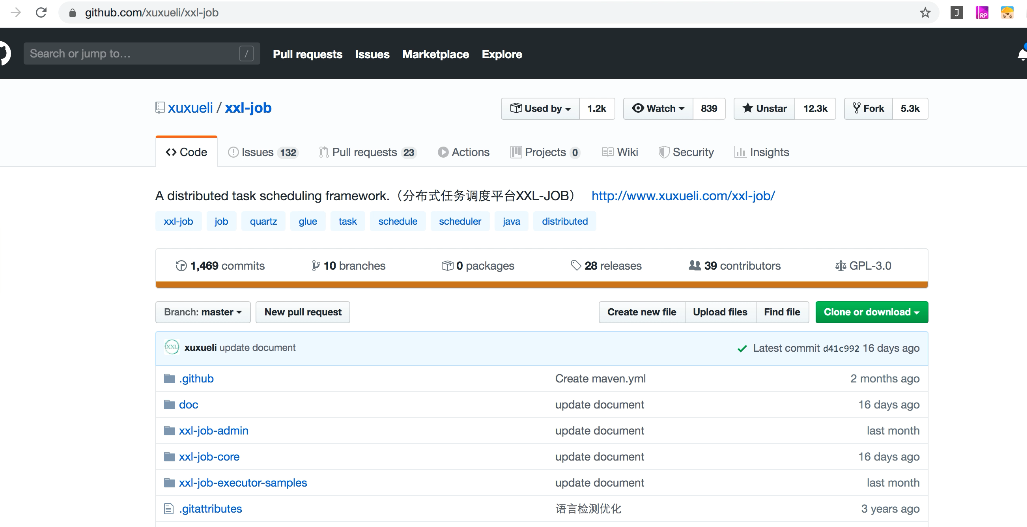Open the Security tab
This screenshot has width=1027, height=527.
click(x=686, y=152)
